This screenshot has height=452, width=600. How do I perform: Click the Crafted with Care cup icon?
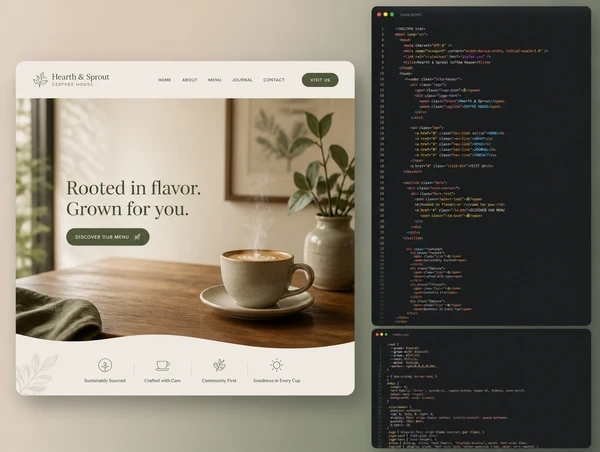coord(163,365)
